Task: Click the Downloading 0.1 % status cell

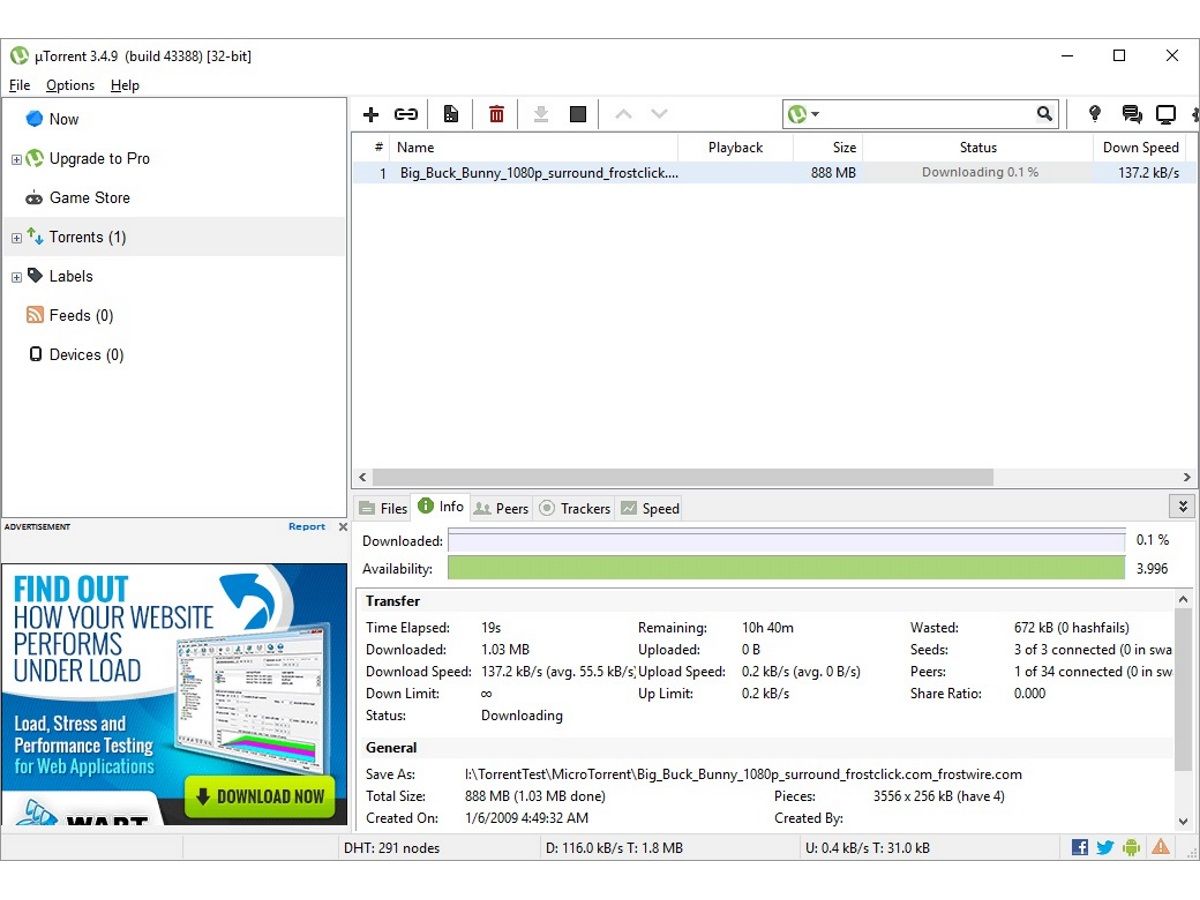Action: tap(980, 172)
